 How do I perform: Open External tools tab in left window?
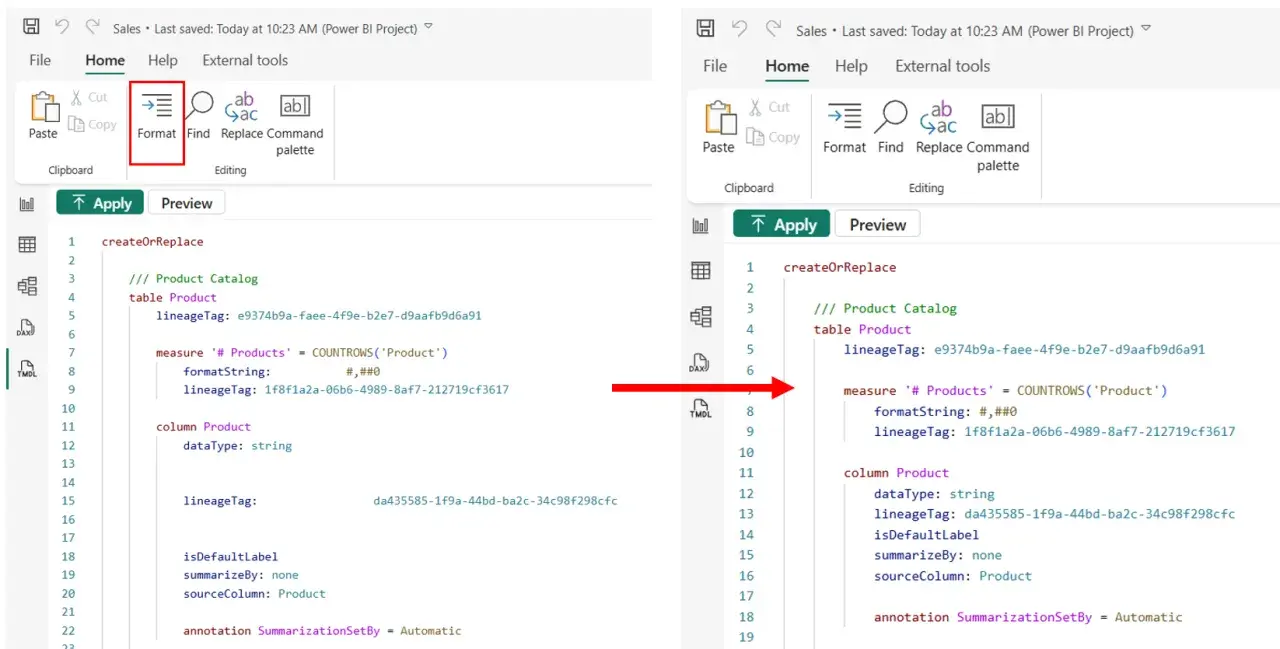click(x=245, y=60)
